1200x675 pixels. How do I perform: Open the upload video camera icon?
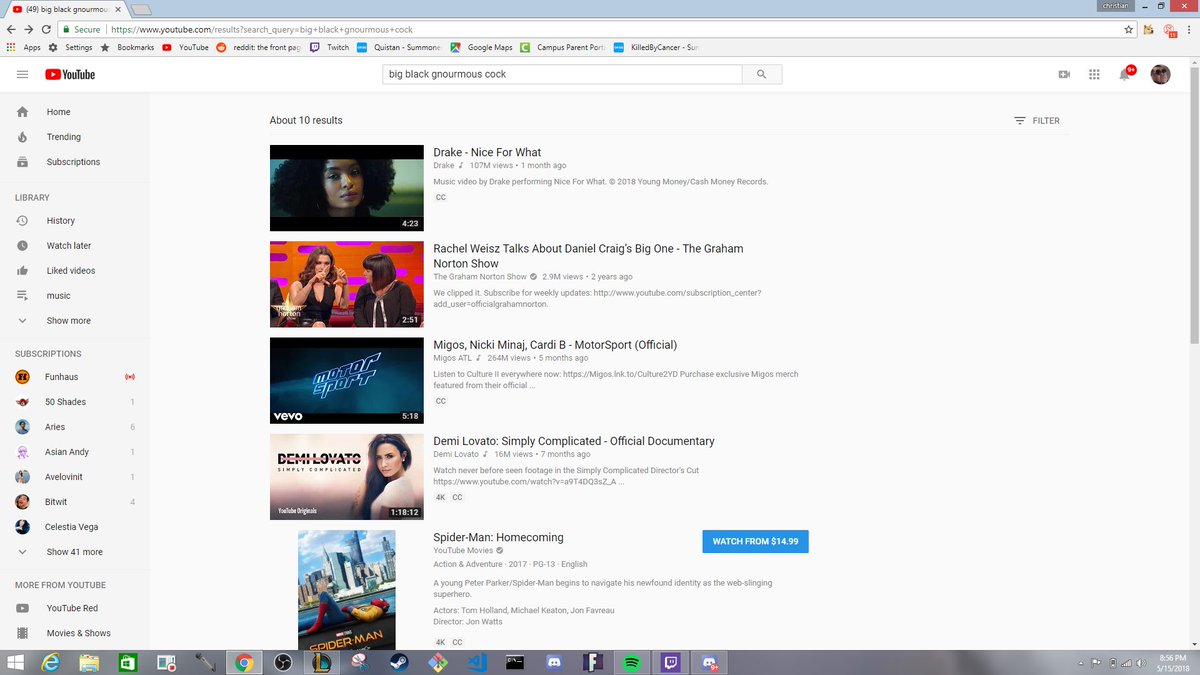1064,74
